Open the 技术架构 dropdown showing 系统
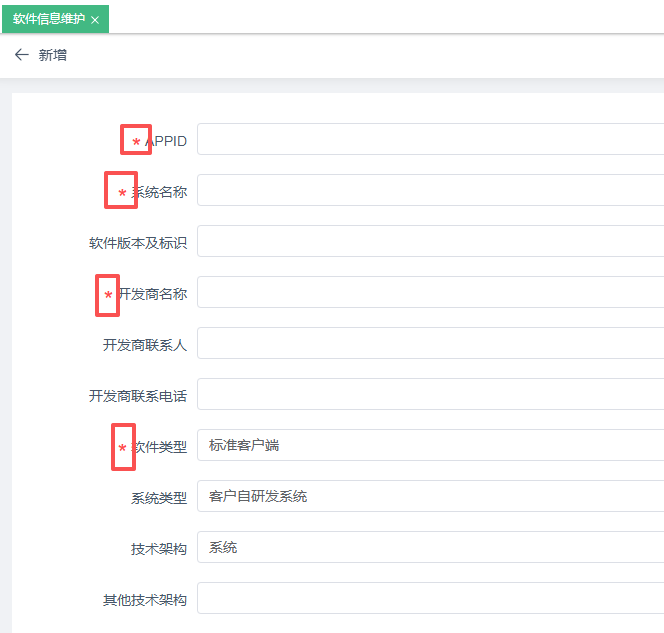The height and width of the screenshot is (633, 664). [x=430, y=547]
